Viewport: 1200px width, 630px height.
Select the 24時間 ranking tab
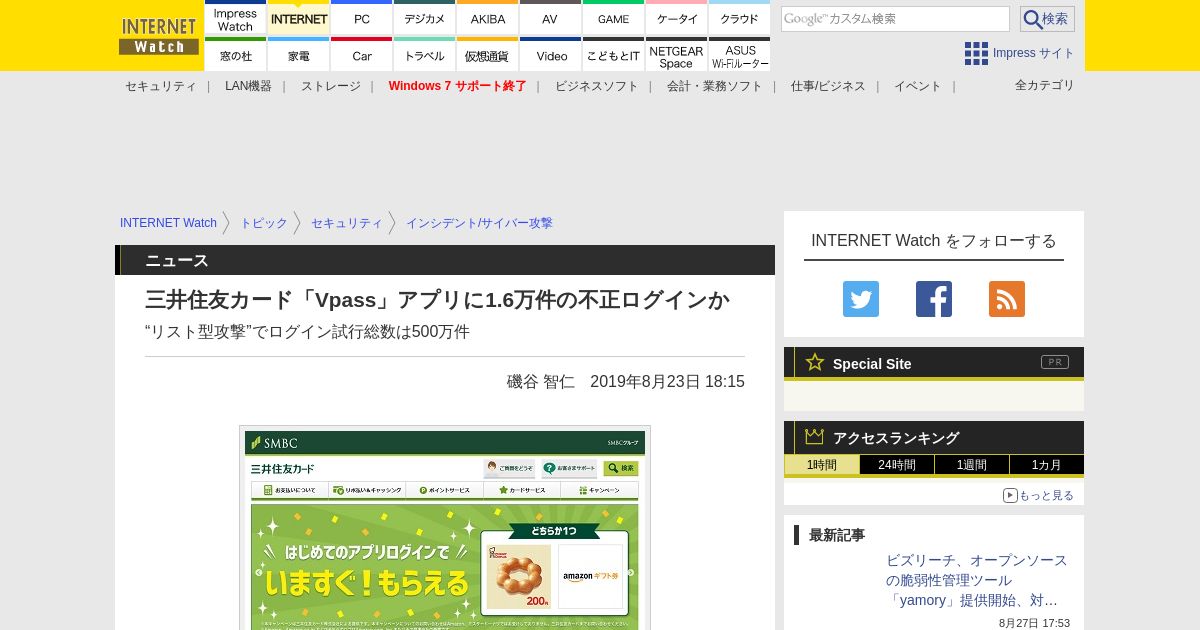[897, 465]
